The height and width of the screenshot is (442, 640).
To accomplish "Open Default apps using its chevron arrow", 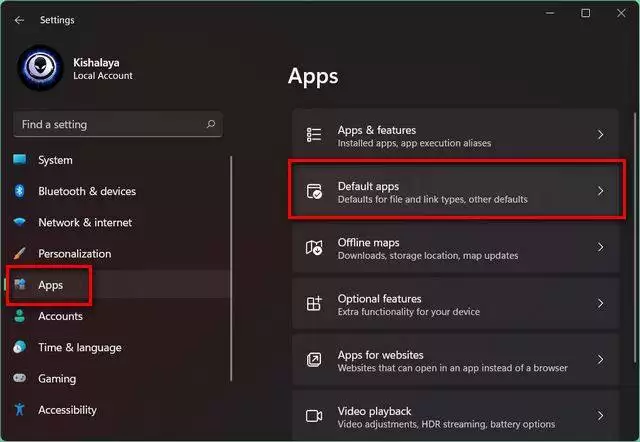I will (x=600, y=191).
